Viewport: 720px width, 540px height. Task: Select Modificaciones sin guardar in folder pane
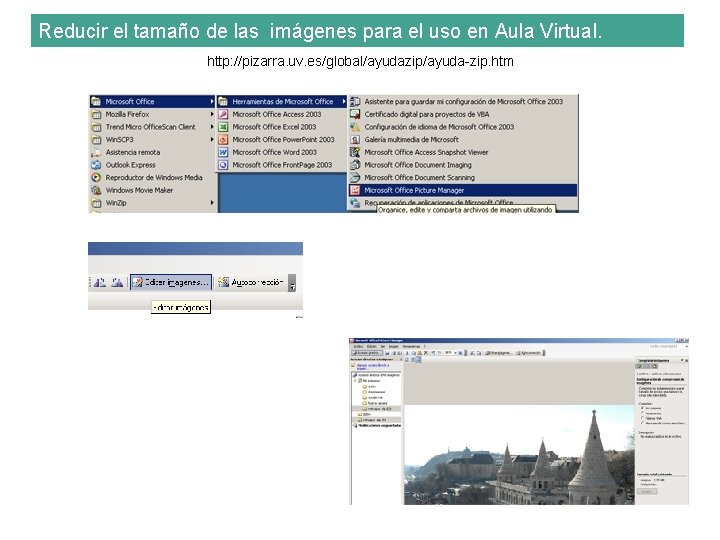coord(377,426)
